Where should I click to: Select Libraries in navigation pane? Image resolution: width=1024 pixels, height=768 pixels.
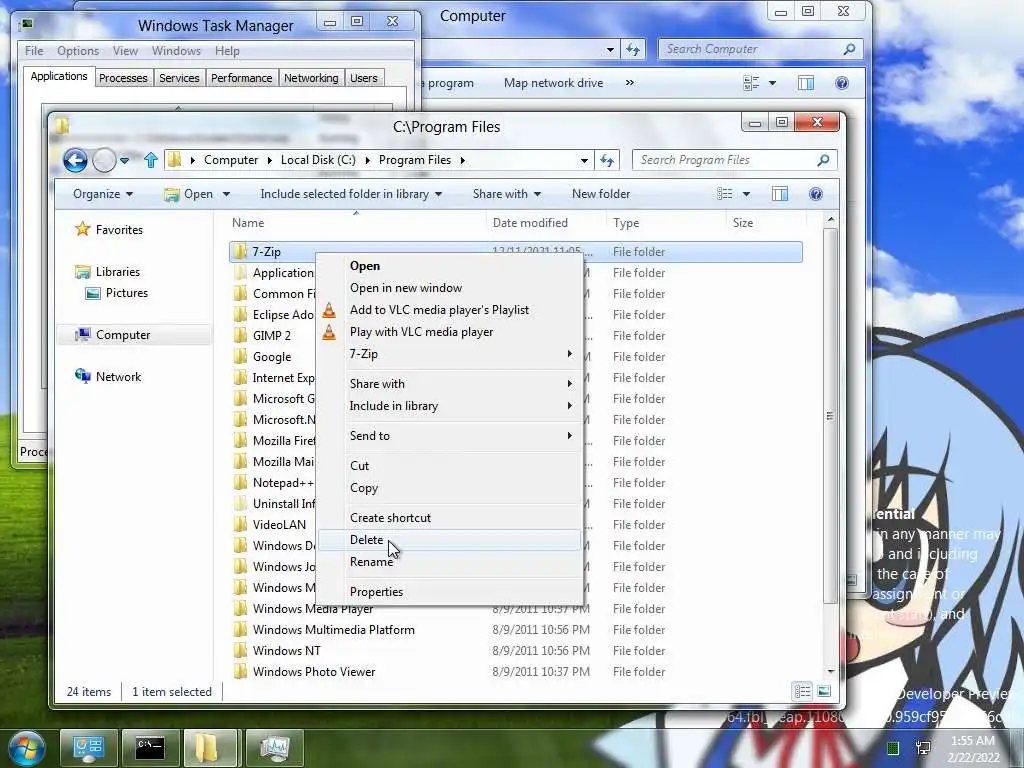coord(118,272)
